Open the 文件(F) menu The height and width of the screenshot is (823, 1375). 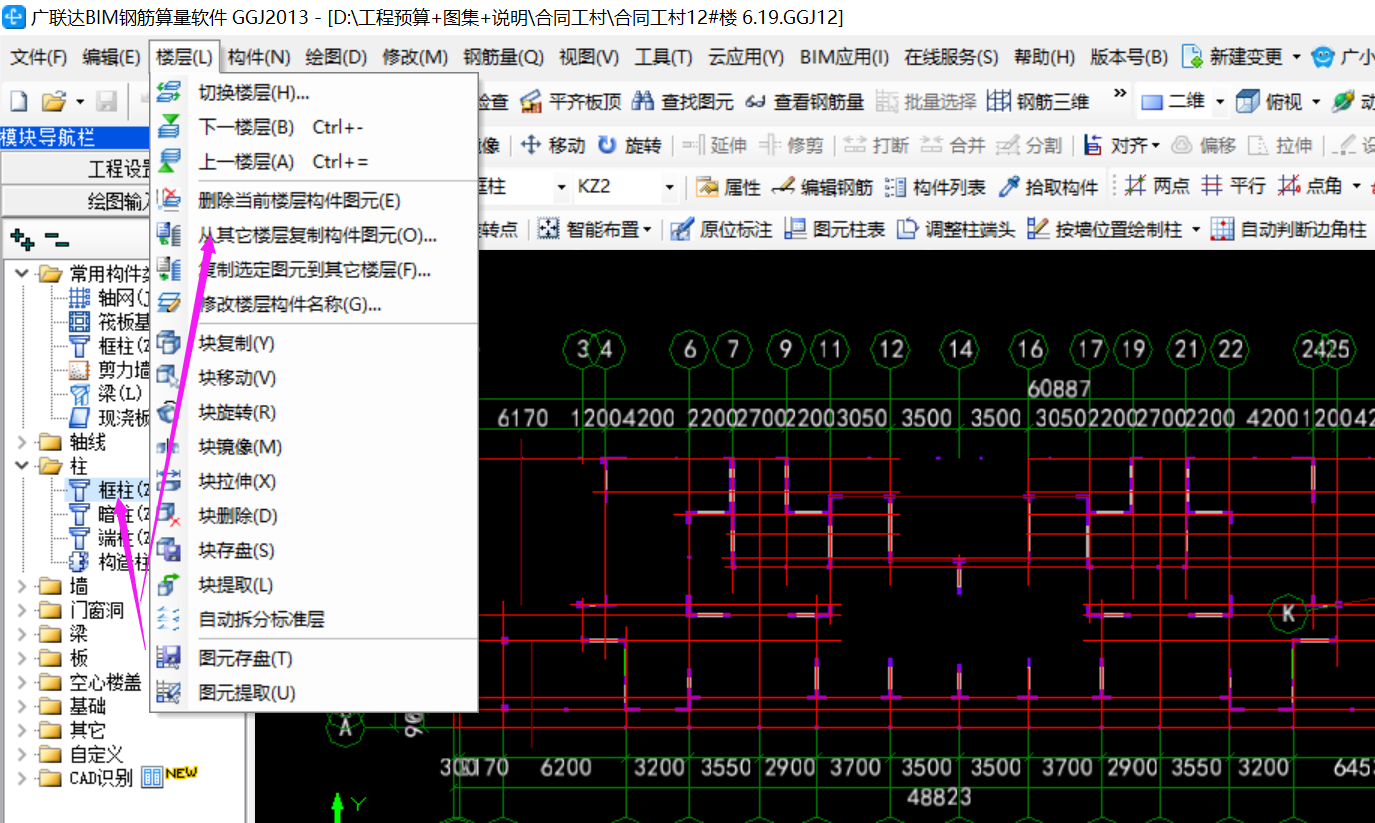(39, 57)
